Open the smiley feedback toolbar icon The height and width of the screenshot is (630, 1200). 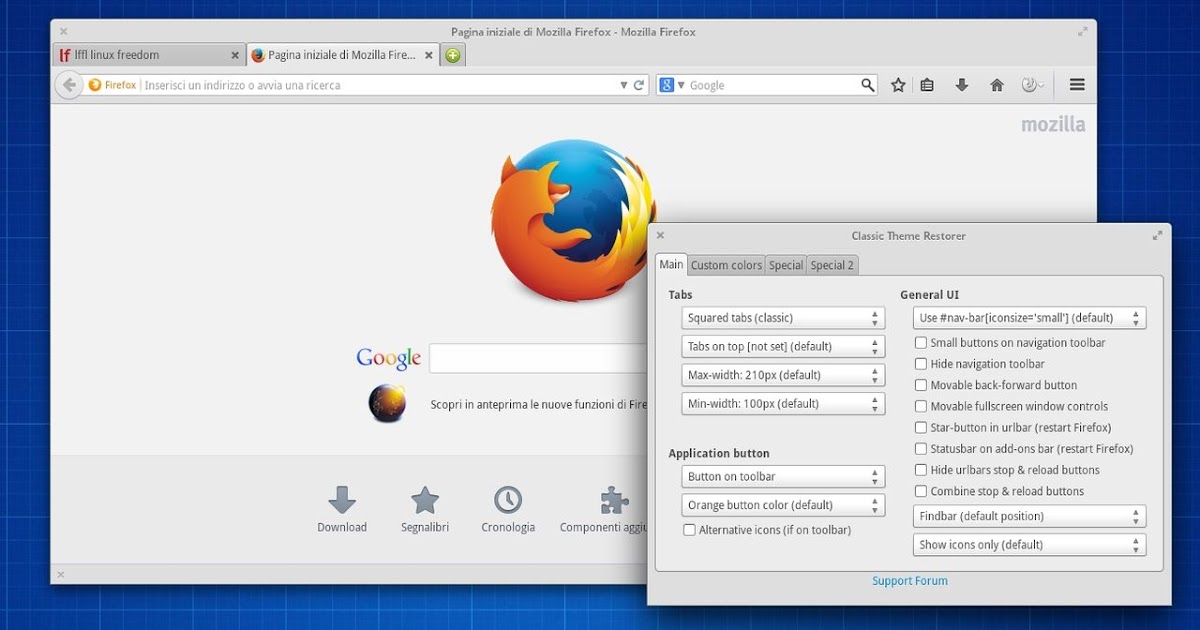click(1030, 85)
